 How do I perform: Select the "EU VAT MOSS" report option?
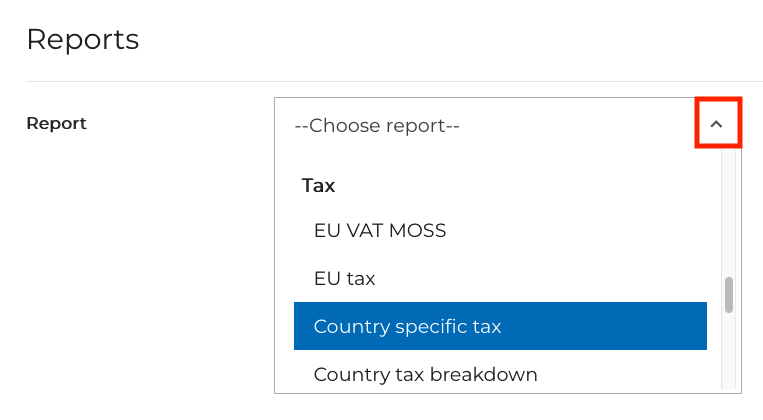click(x=380, y=230)
